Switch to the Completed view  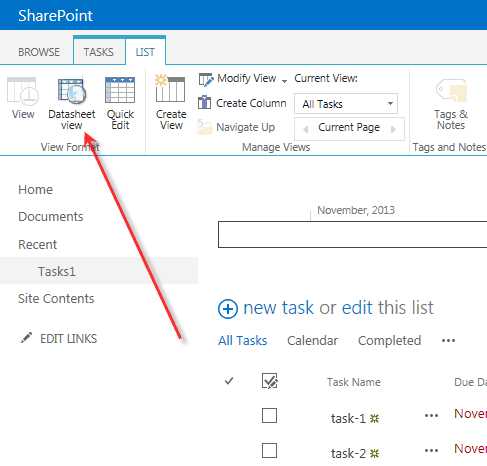pos(389,341)
